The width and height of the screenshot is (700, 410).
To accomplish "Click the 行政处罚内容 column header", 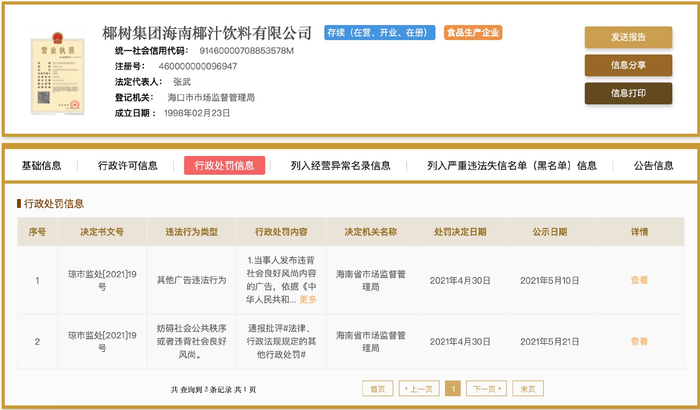I will coord(281,232).
